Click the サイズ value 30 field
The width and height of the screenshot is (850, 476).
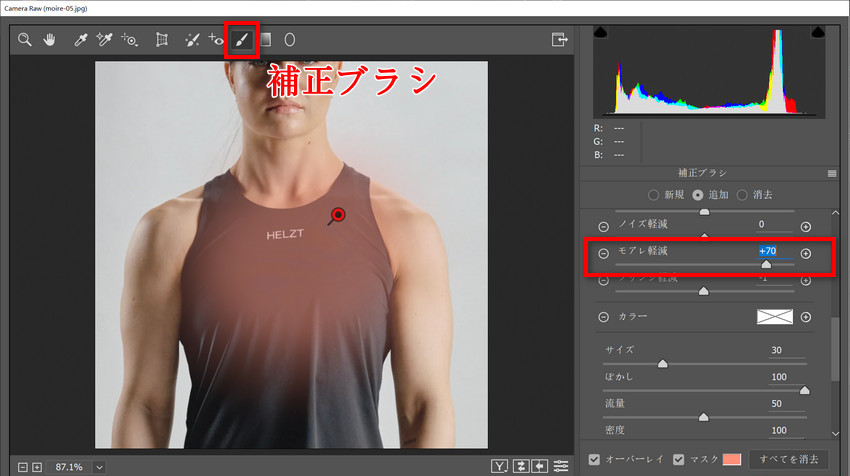point(786,350)
